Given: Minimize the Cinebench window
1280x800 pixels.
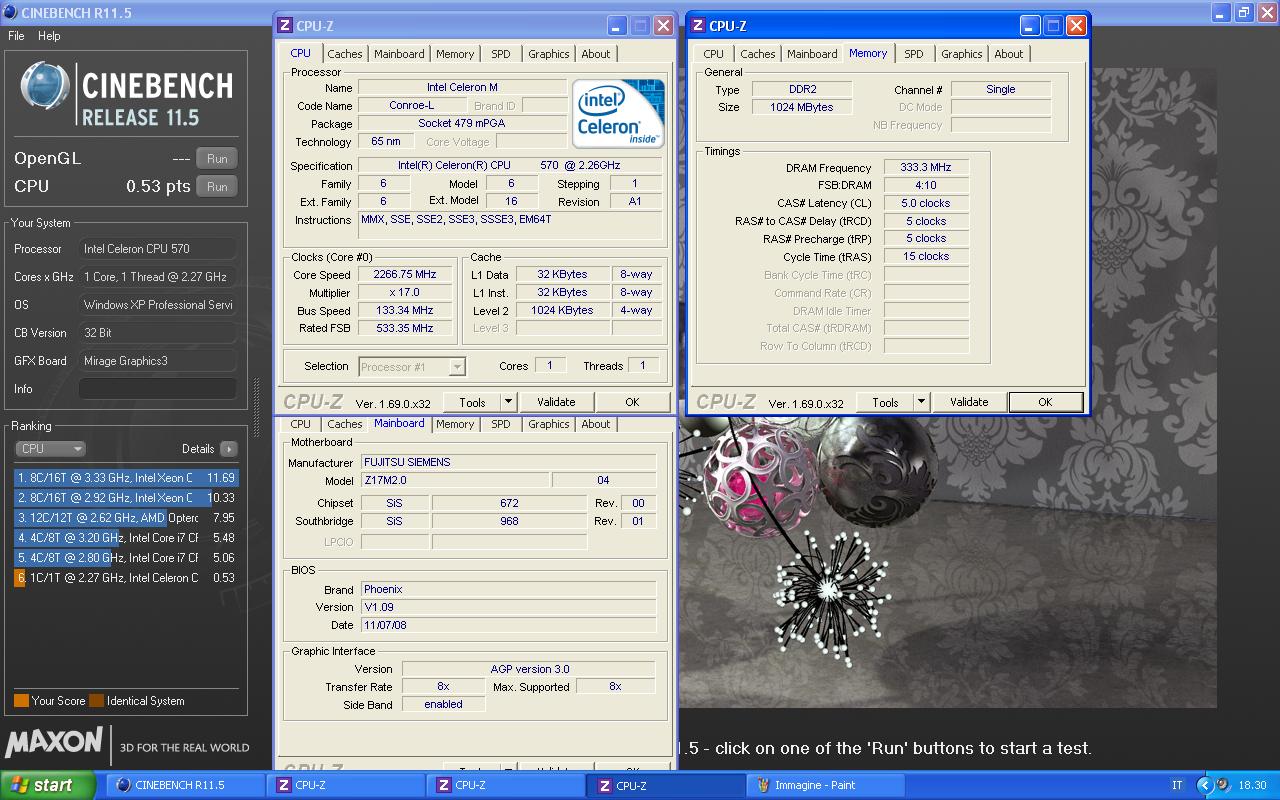Looking at the screenshot, I should [1218, 12].
